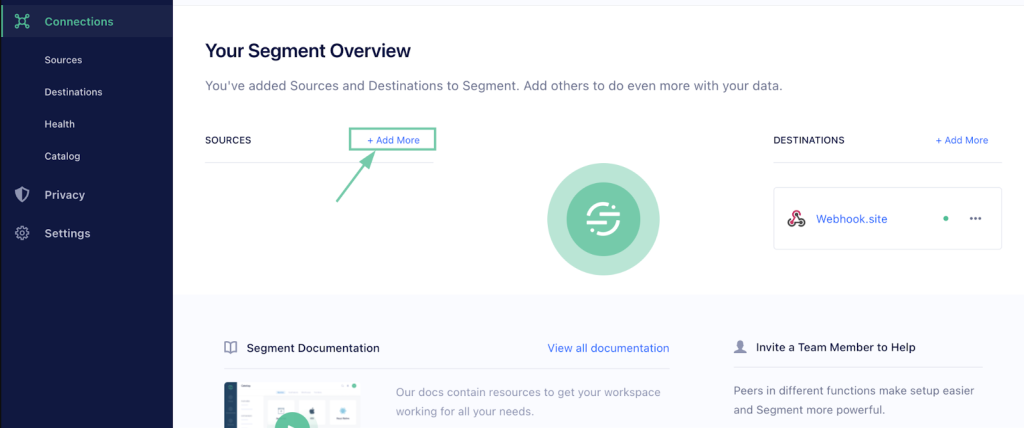Open the Catalog page in sidebar
1024x428 pixels.
(62, 156)
